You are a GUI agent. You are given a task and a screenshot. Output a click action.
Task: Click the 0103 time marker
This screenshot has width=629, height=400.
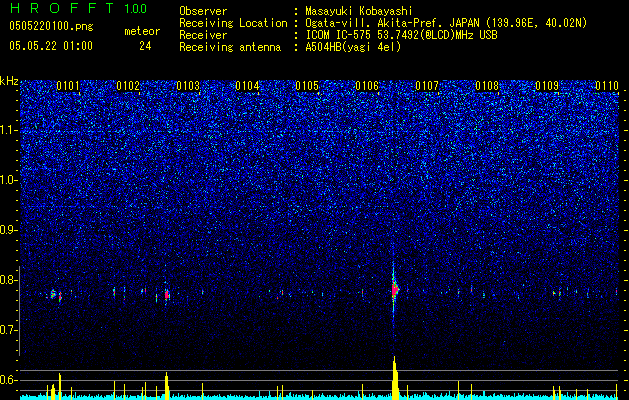(x=188, y=86)
